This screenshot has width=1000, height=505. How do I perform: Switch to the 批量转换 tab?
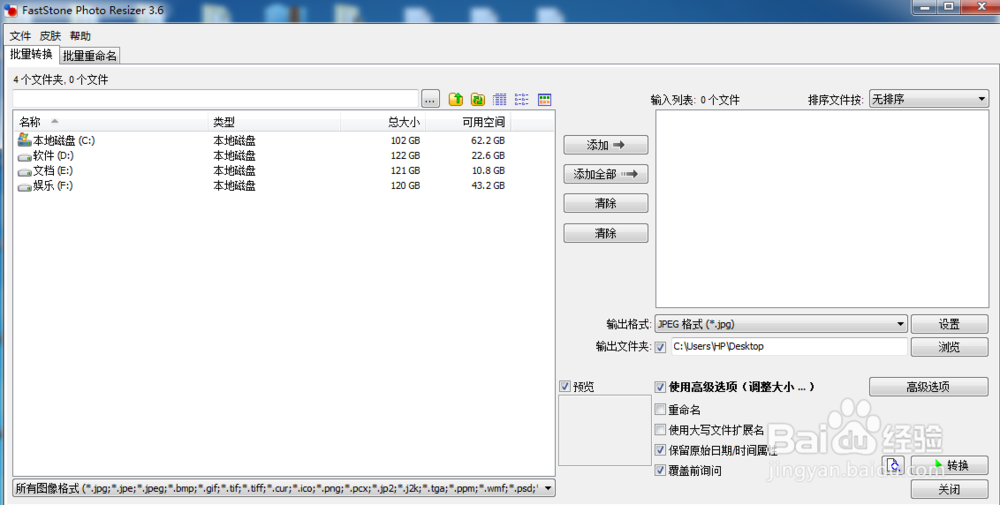click(x=31, y=55)
